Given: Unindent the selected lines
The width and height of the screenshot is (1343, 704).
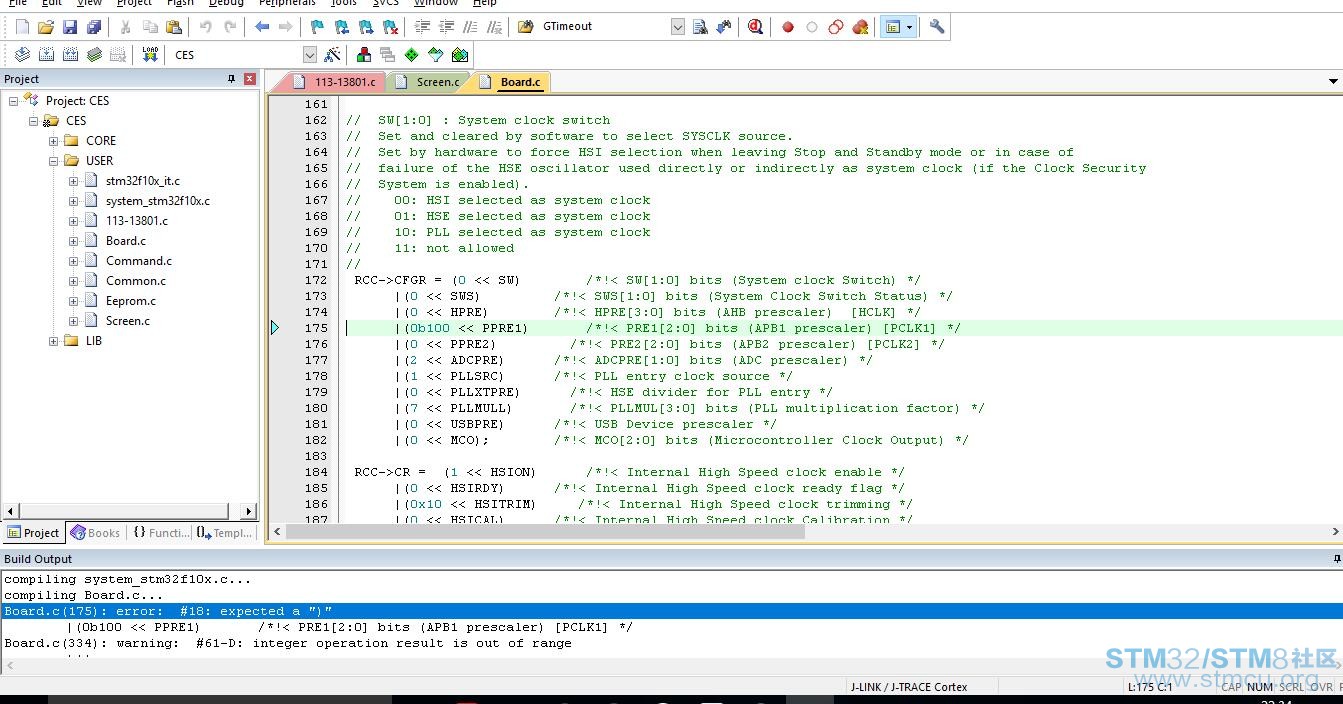Looking at the screenshot, I should pyautogui.click(x=446, y=27).
